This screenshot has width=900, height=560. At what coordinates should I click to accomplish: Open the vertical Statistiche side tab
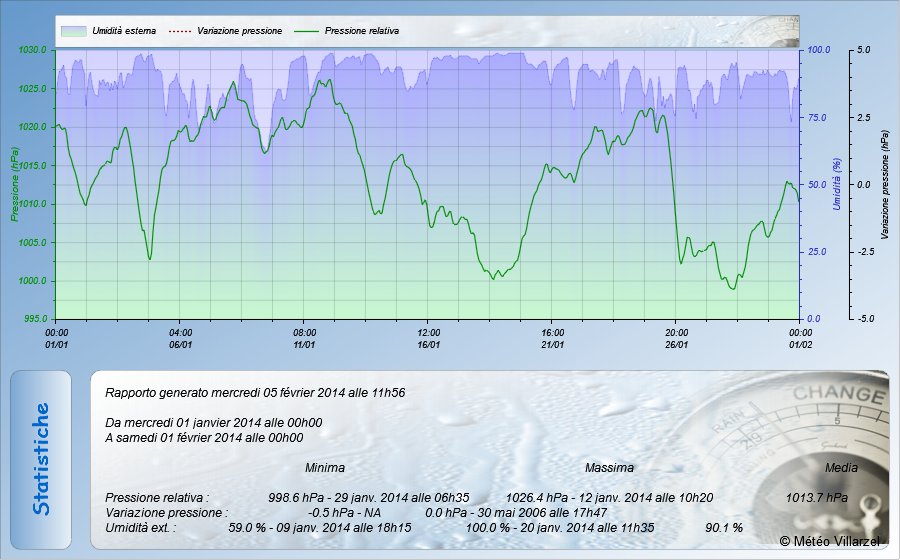point(41,459)
